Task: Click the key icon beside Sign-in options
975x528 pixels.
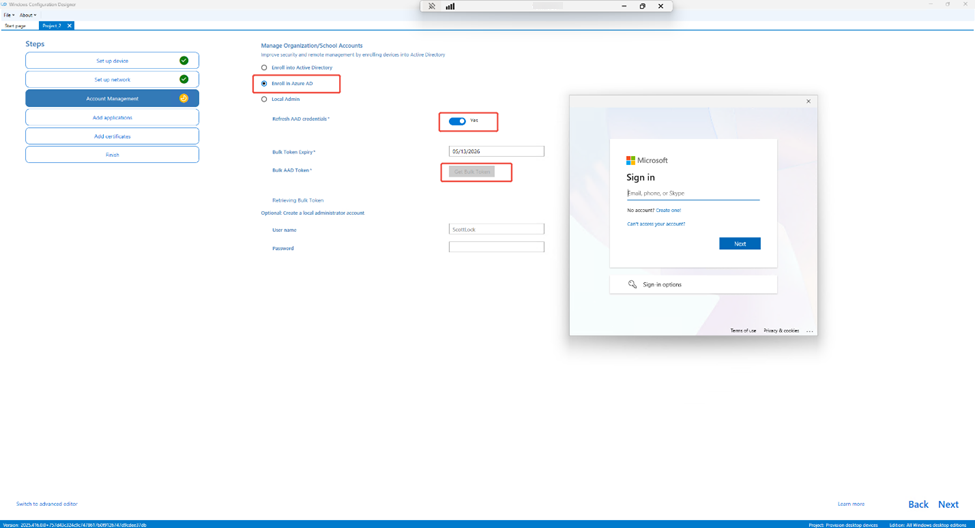Action: (632, 284)
